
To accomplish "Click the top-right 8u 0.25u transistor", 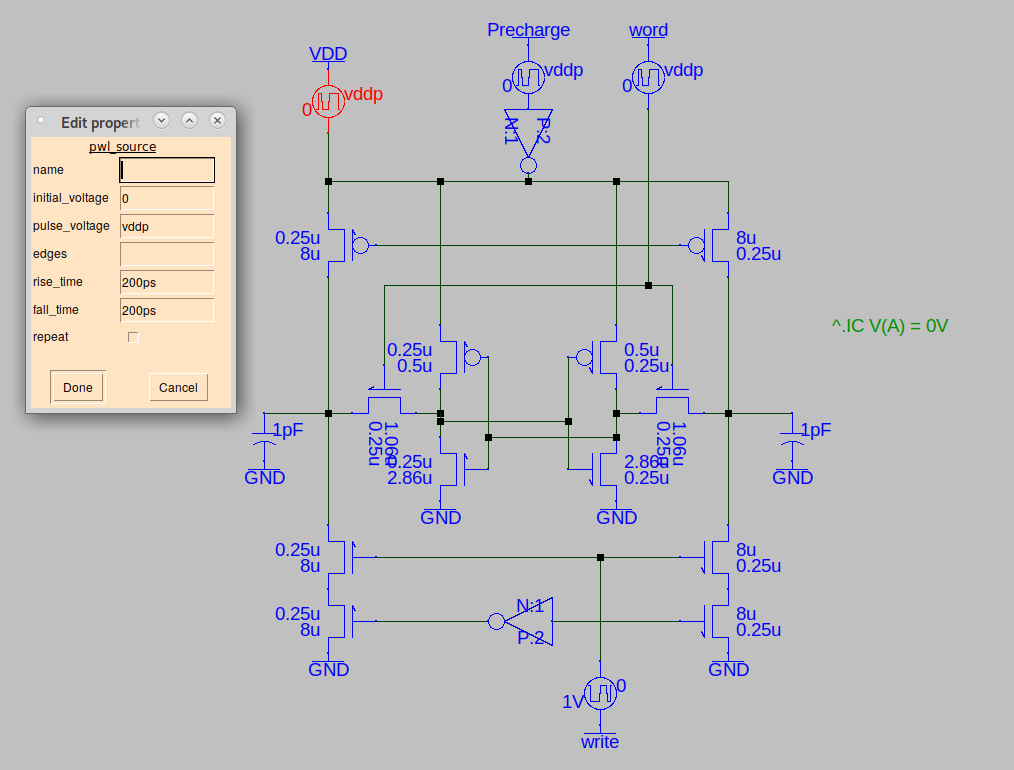I will pyautogui.click(x=710, y=245).
